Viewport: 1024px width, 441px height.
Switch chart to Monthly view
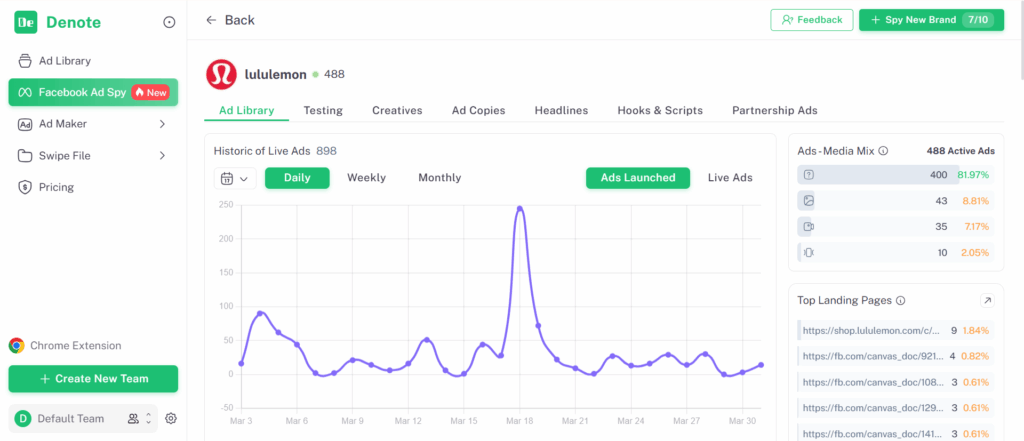click(439, 178)
